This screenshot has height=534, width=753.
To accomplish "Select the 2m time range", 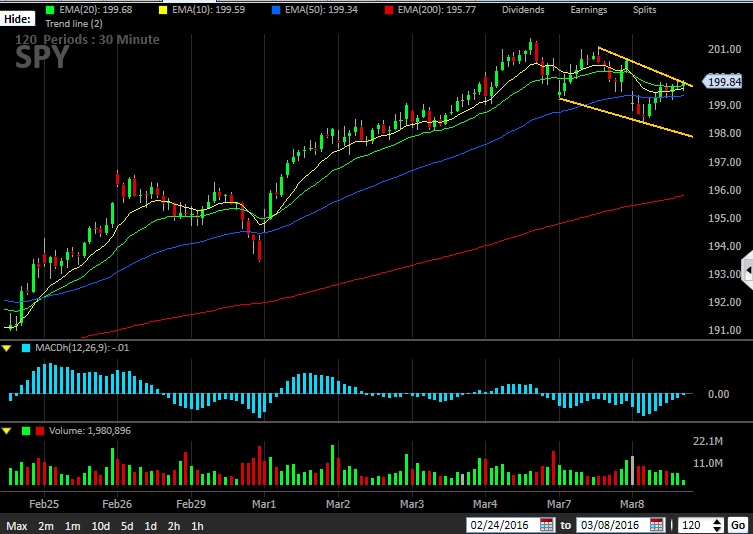I will (46, 526).
